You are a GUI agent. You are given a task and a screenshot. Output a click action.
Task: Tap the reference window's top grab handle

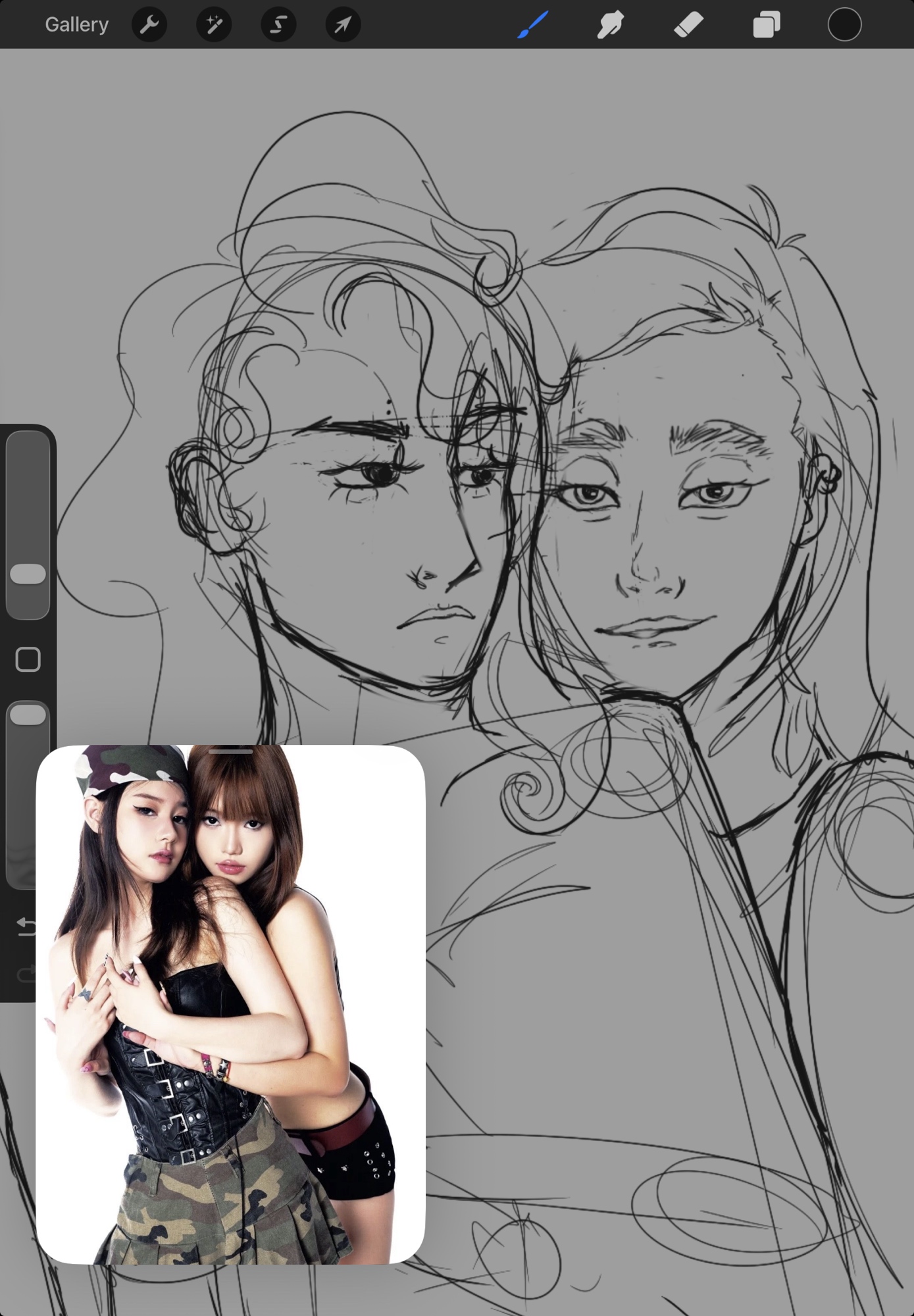click(230, 751)
